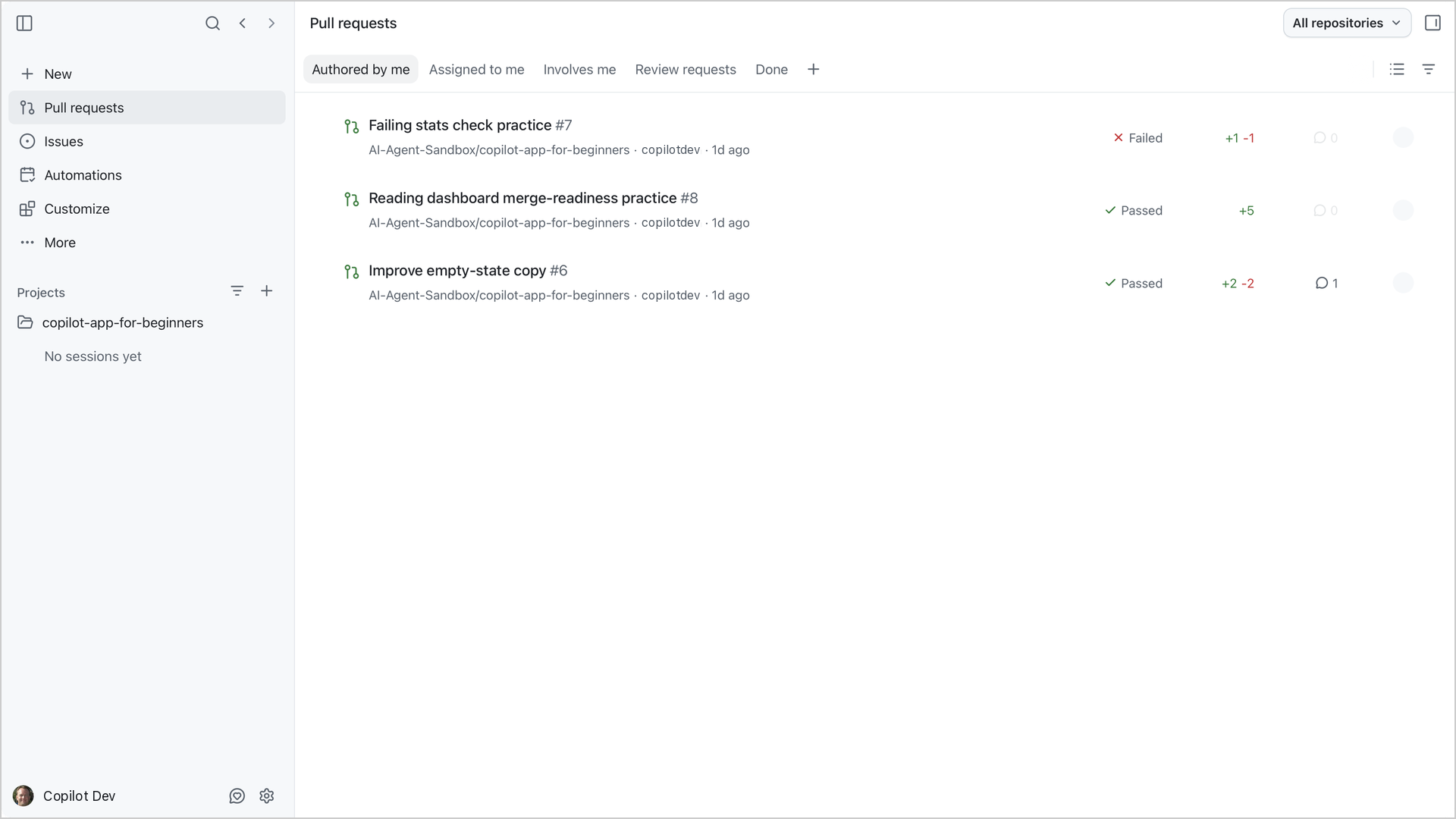
Task: Click +5 diff stats on #8
Action: coord(1246,211)
